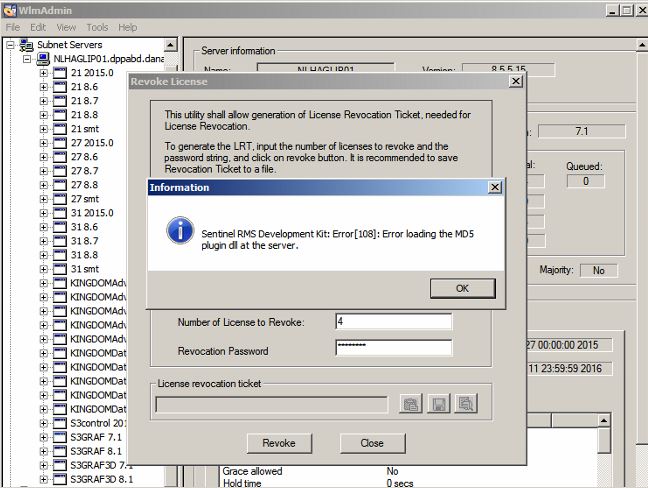Click the 21 8.8 feature window icon
The image size is (648, 488).
click(60, 115)
